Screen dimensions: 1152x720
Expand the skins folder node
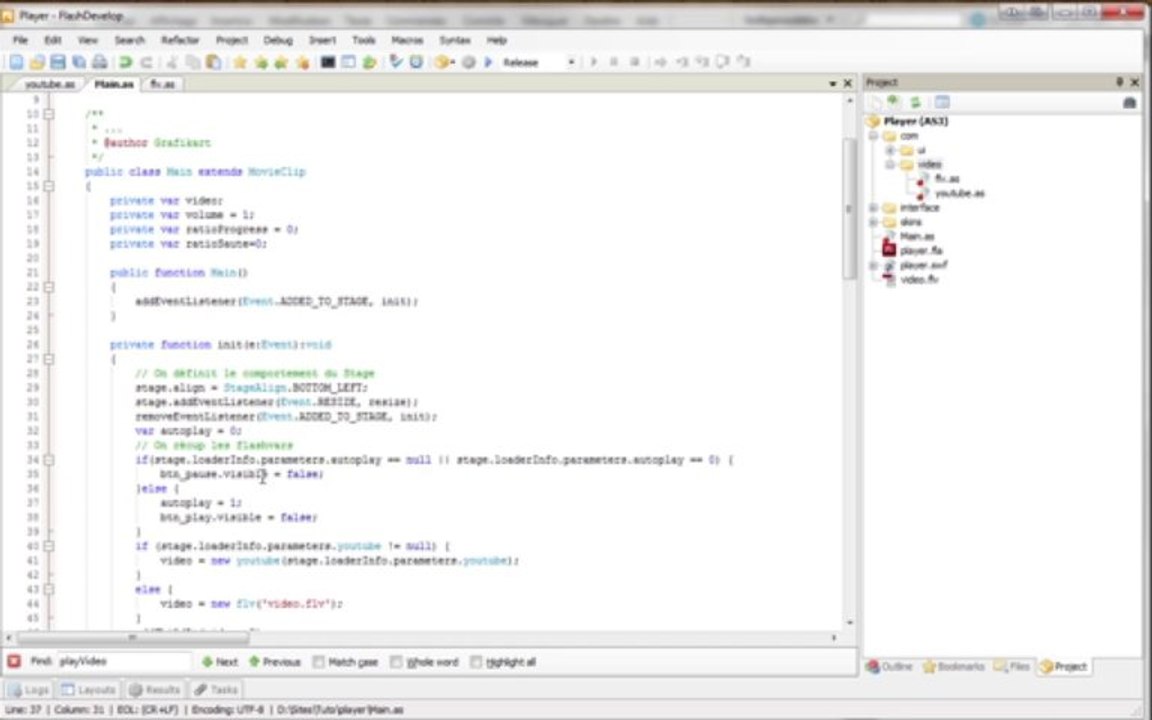tap(874, 222)
